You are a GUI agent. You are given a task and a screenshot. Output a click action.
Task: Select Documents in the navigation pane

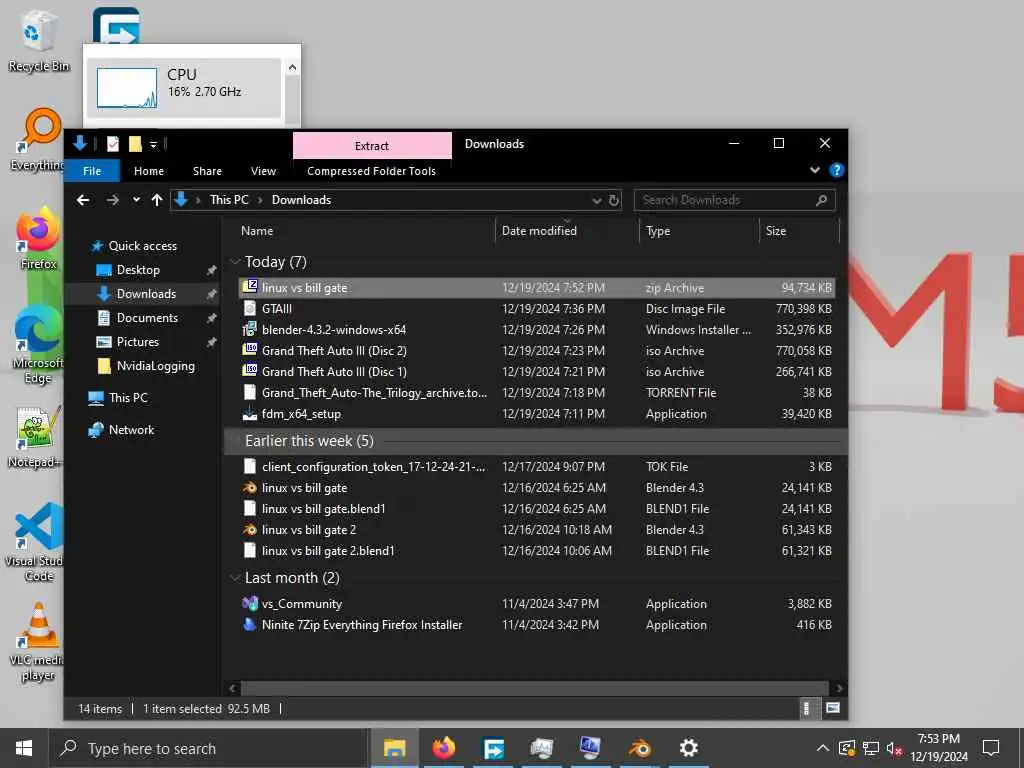click(x=147, y=318)
